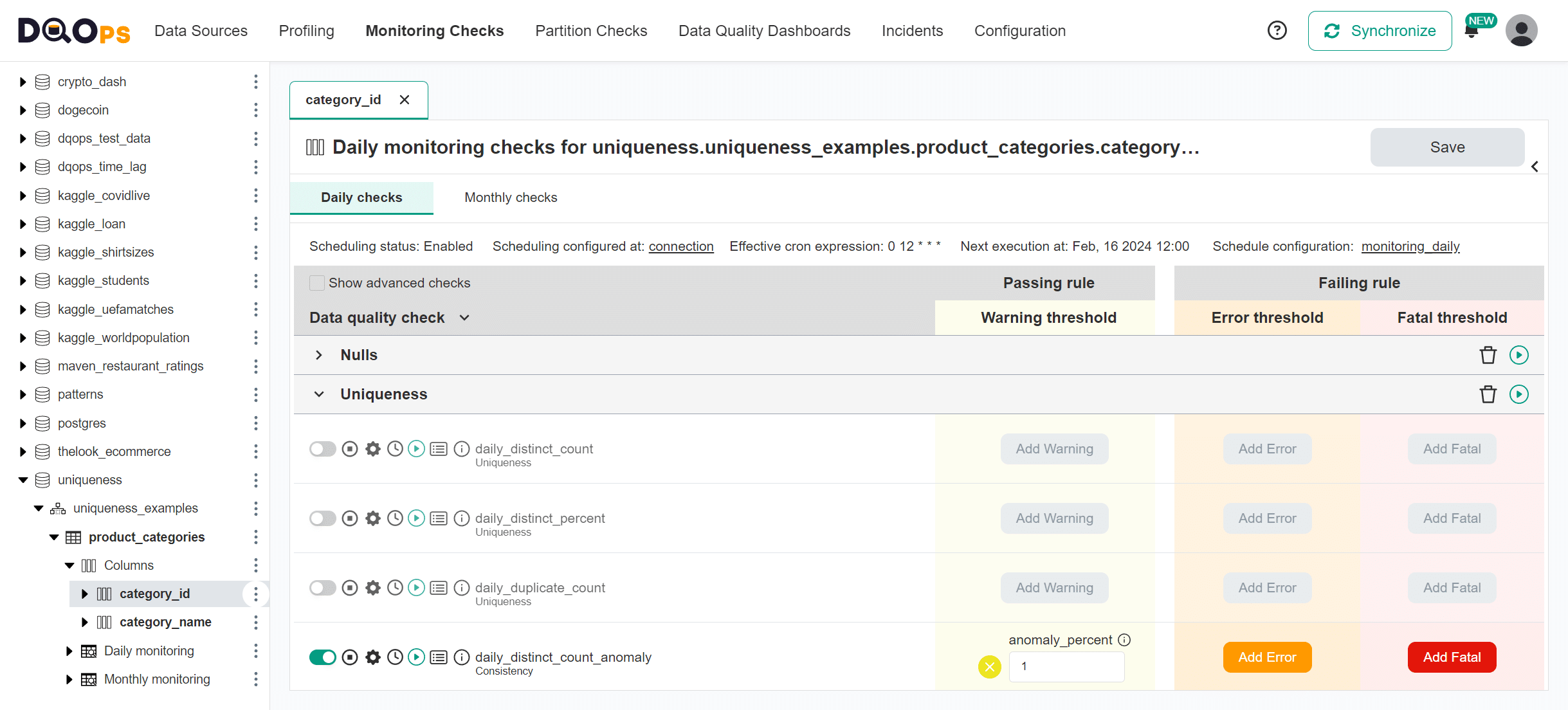Enable the daily_distinct_percent check toggle
The width and height of the screenshot is (1568, 710).
pos(322,518)
